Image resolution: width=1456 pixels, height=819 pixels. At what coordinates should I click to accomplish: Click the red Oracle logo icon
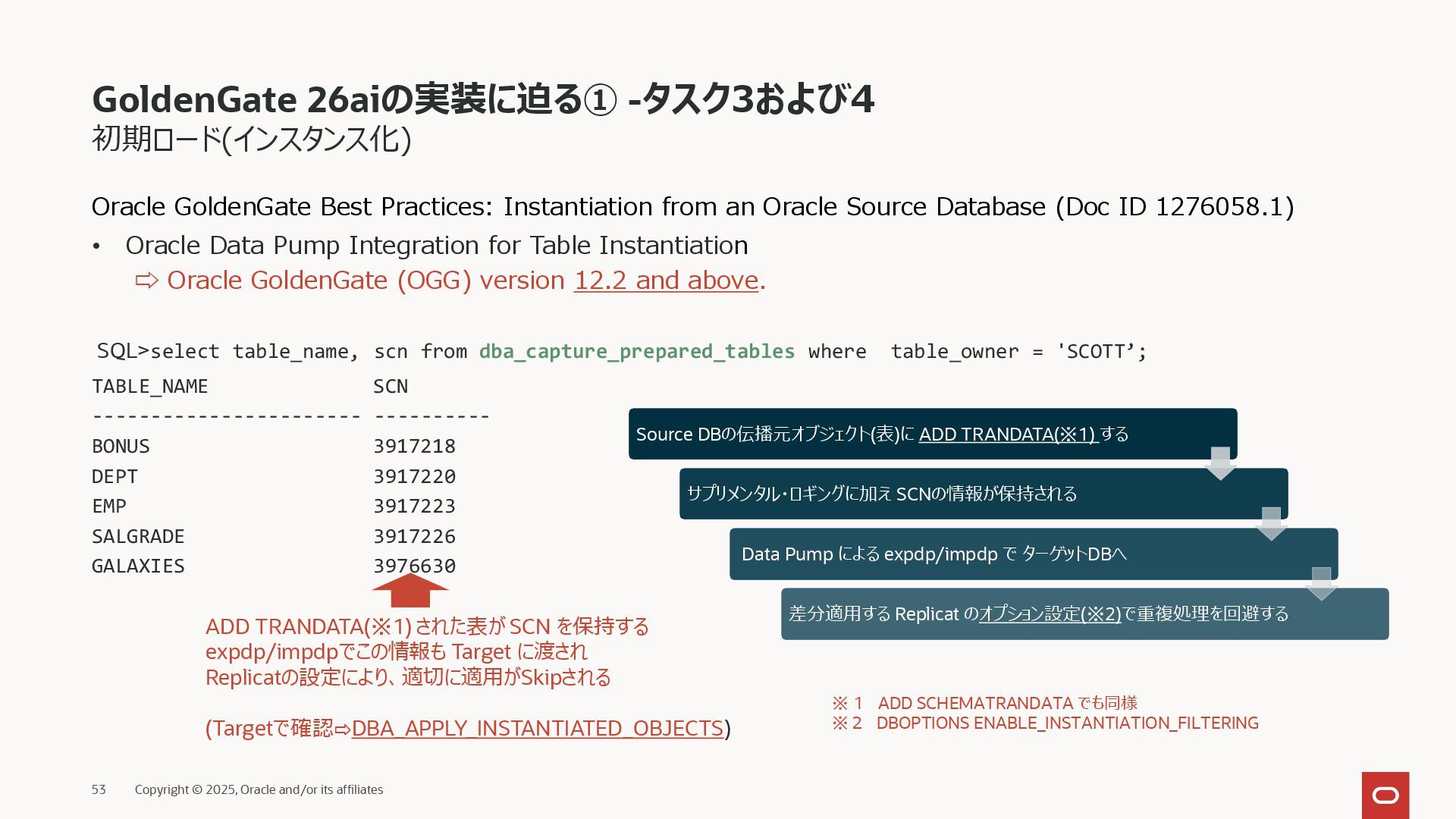1385,795
